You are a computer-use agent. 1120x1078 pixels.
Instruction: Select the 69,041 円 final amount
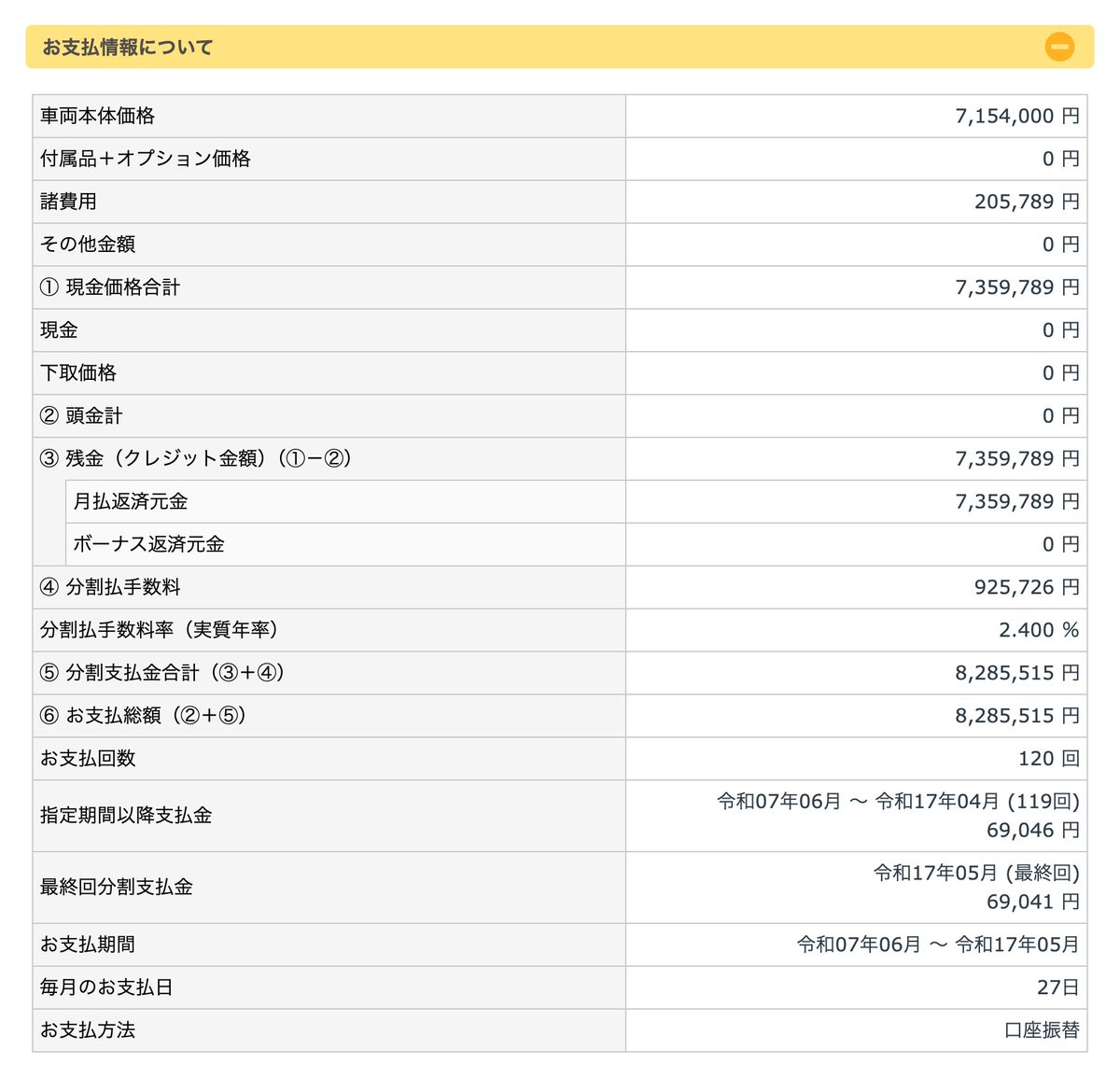click(1033, 902)
